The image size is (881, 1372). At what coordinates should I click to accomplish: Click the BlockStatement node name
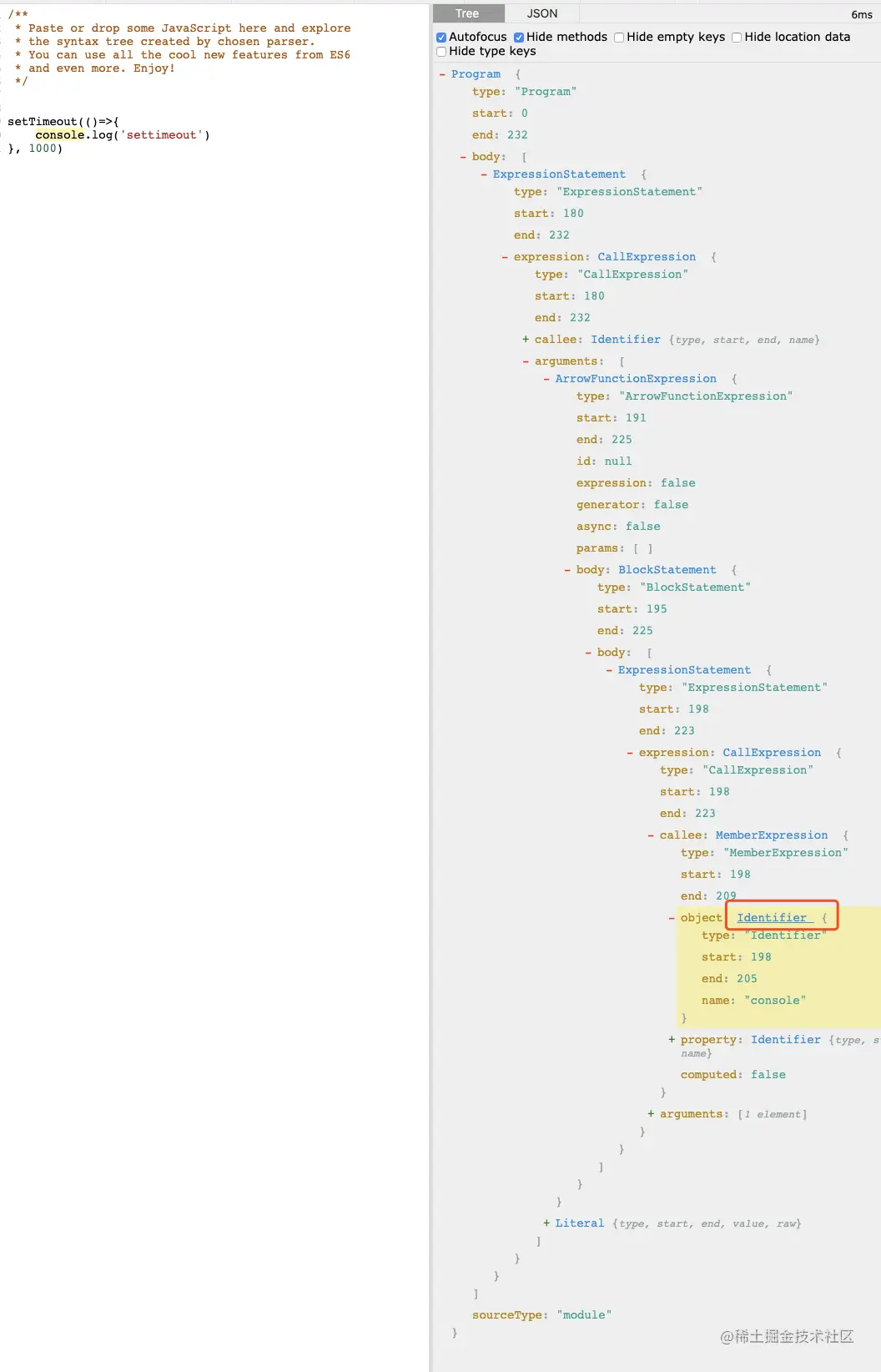(x=667, y=570)
